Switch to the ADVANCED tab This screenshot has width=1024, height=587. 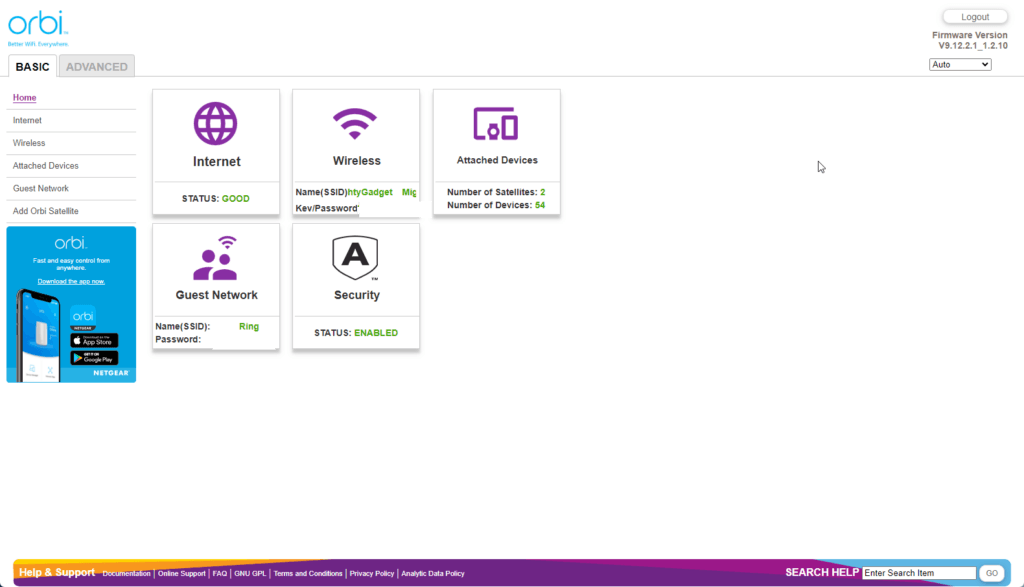tap(97, 67)
